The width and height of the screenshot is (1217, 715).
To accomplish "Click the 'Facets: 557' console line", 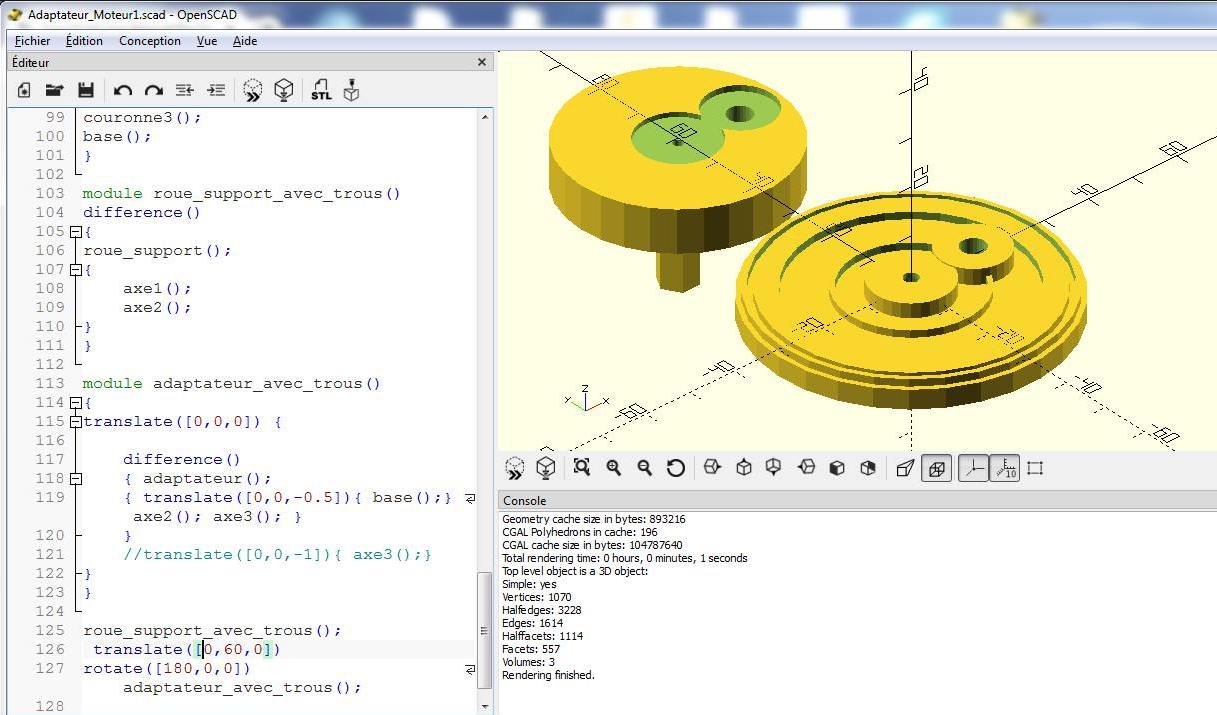I will tap(531, 649).
